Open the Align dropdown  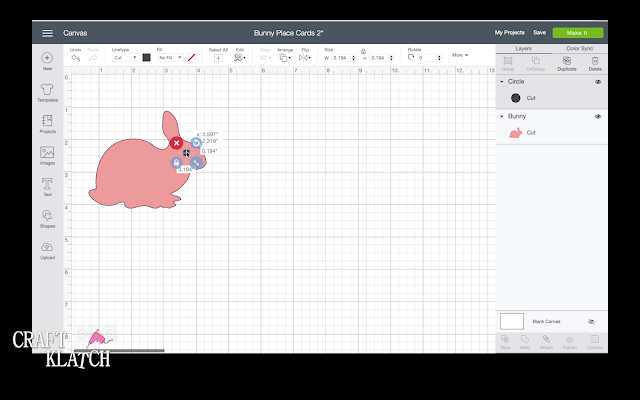pyautogui.click(x=265, y=58)
